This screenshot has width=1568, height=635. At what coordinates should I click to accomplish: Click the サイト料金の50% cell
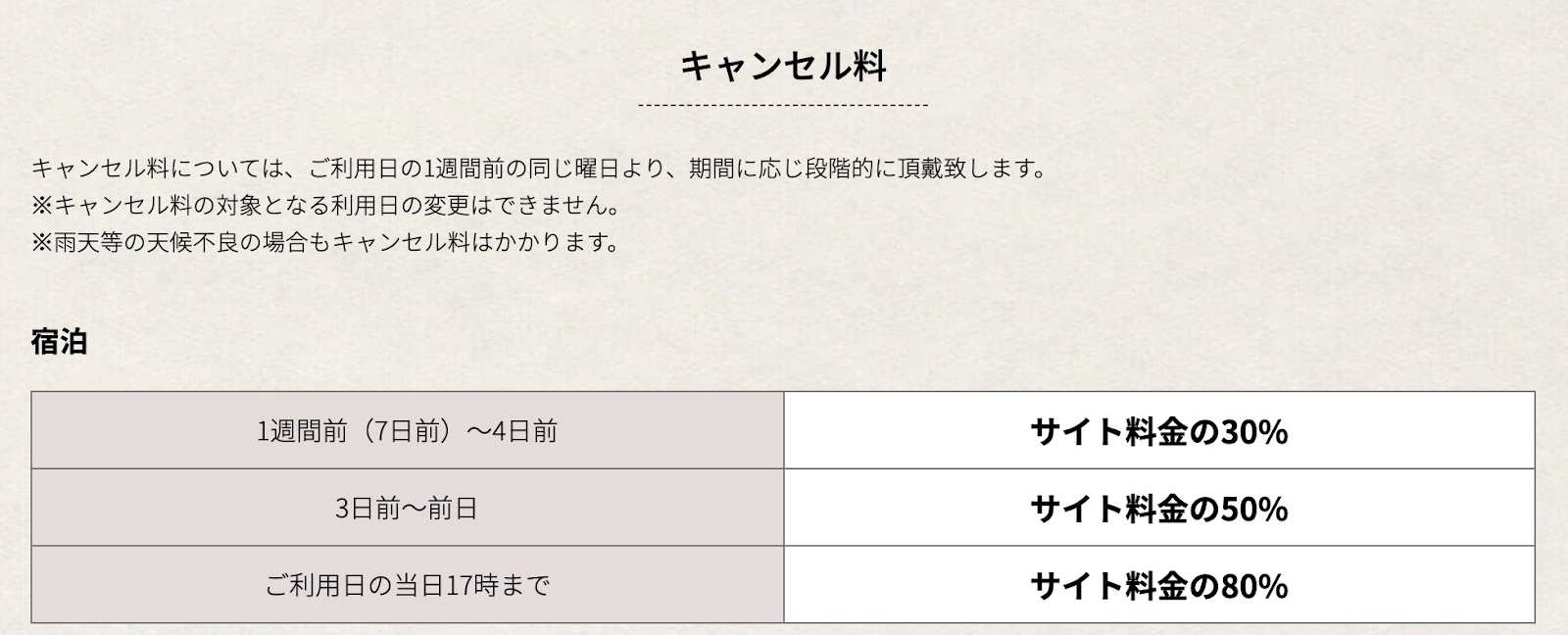1159,508
